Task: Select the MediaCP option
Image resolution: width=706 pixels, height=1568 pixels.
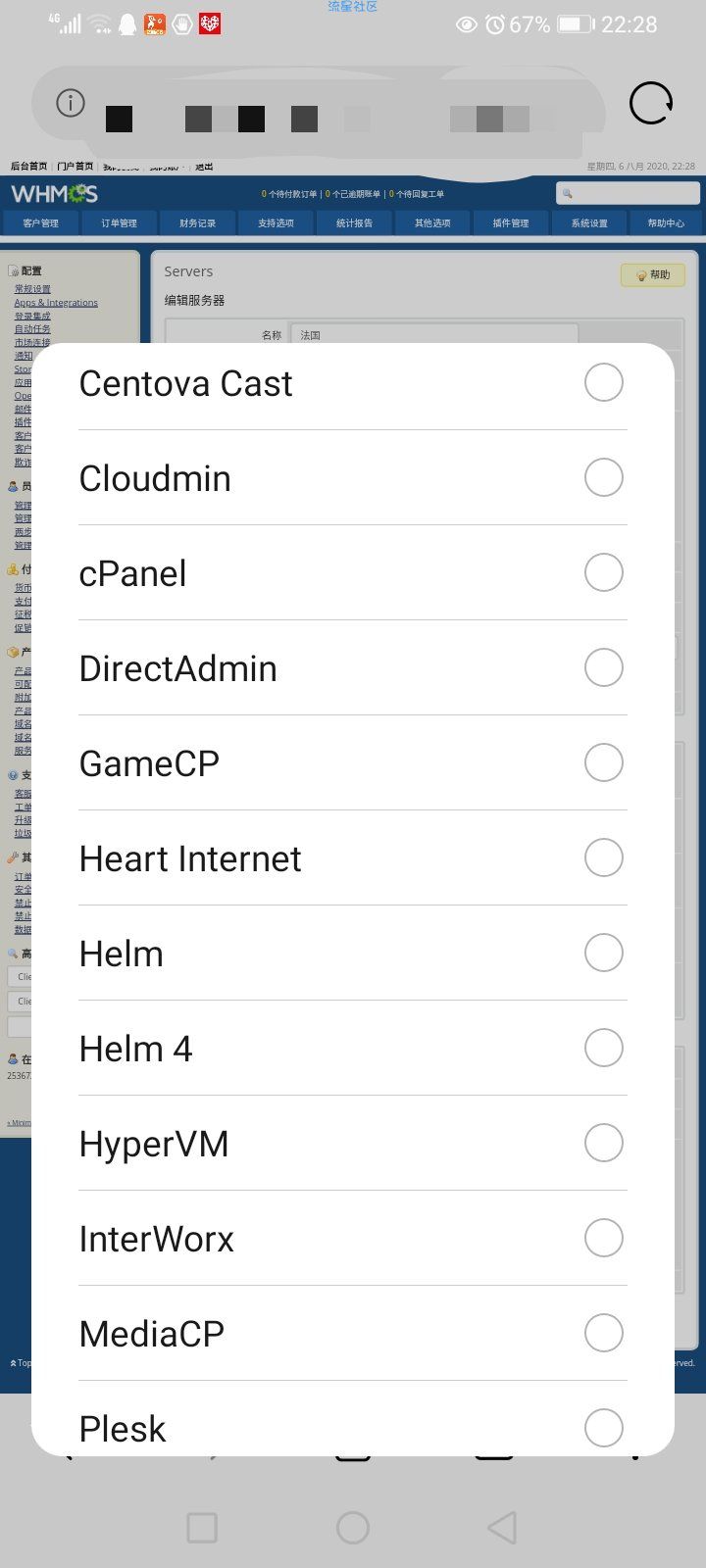Action: coord(353,1334)
